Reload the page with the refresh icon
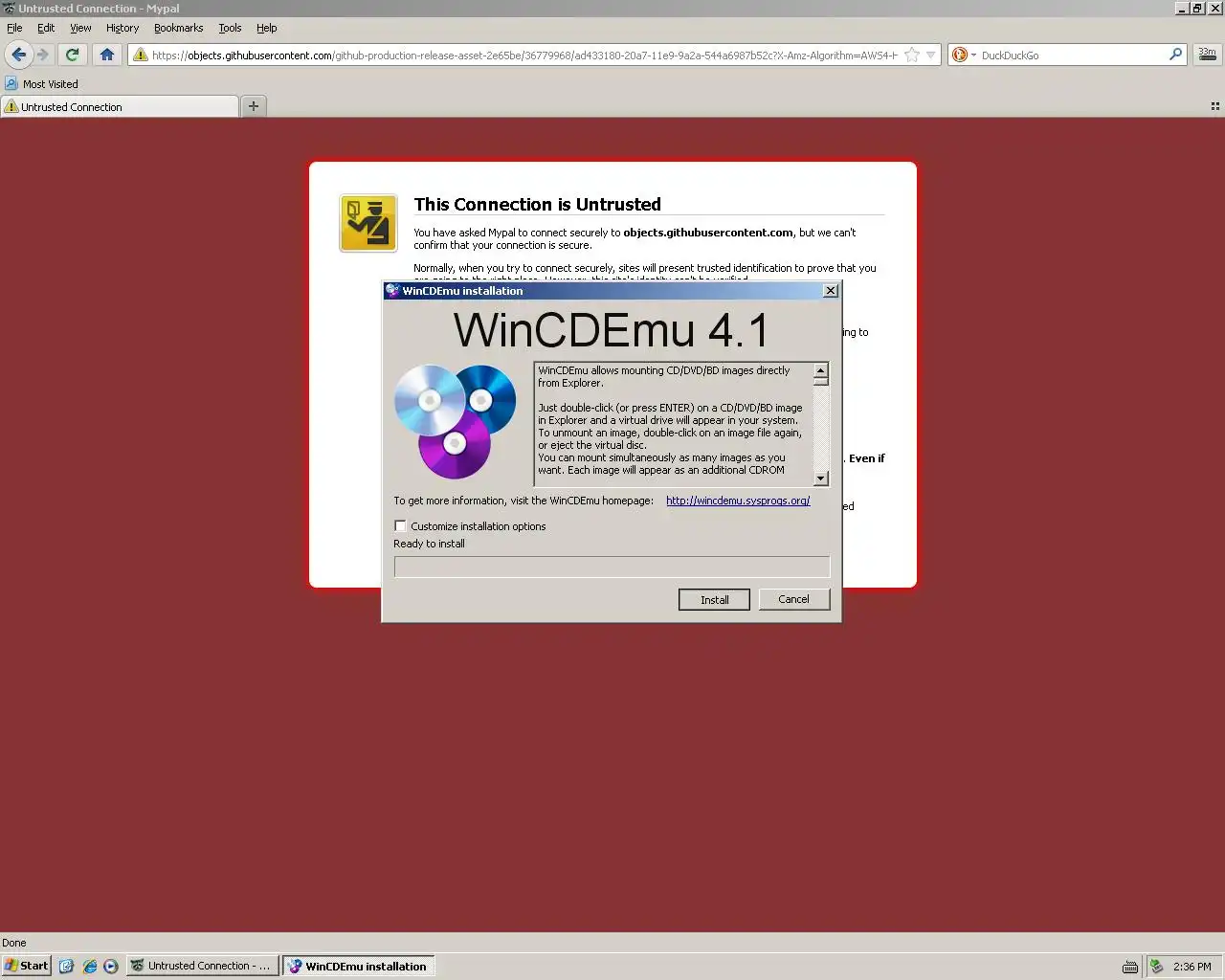1225x980 pixels. (72, 55)
